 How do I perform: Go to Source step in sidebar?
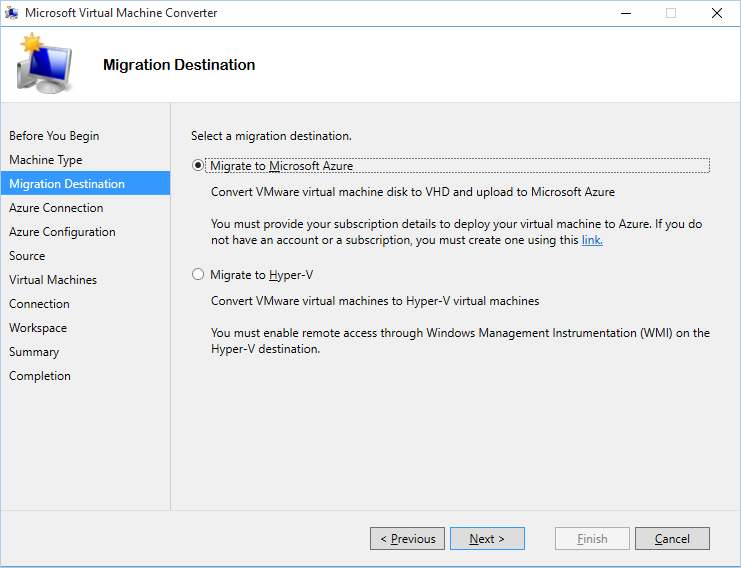pos(27,256)
